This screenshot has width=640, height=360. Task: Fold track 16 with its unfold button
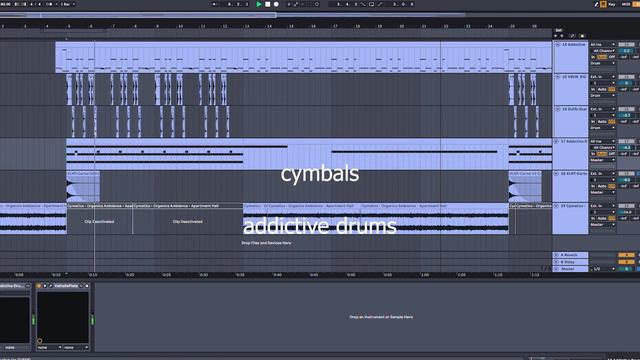click(558, 109)
